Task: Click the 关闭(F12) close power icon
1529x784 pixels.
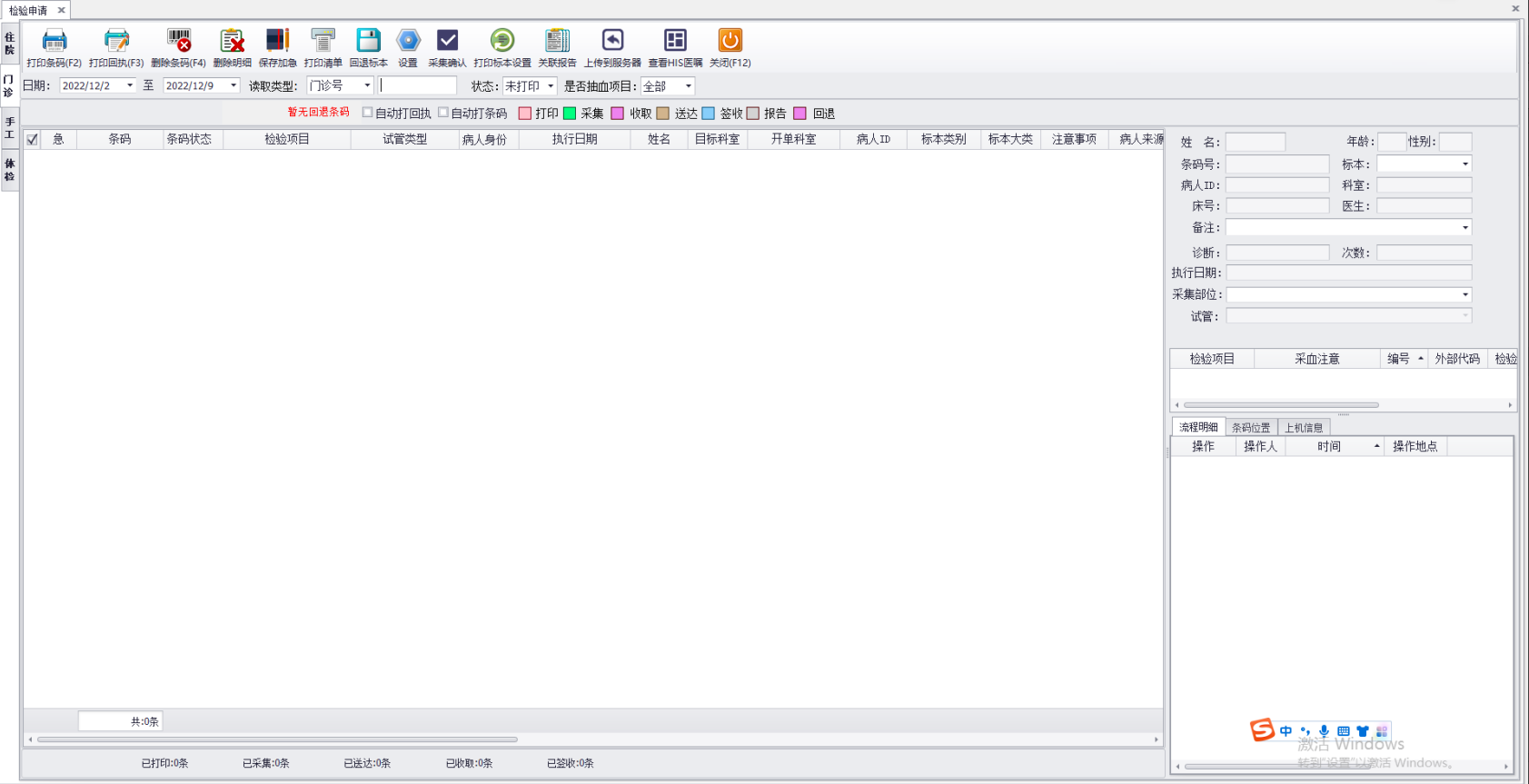Action: point(730,41)
